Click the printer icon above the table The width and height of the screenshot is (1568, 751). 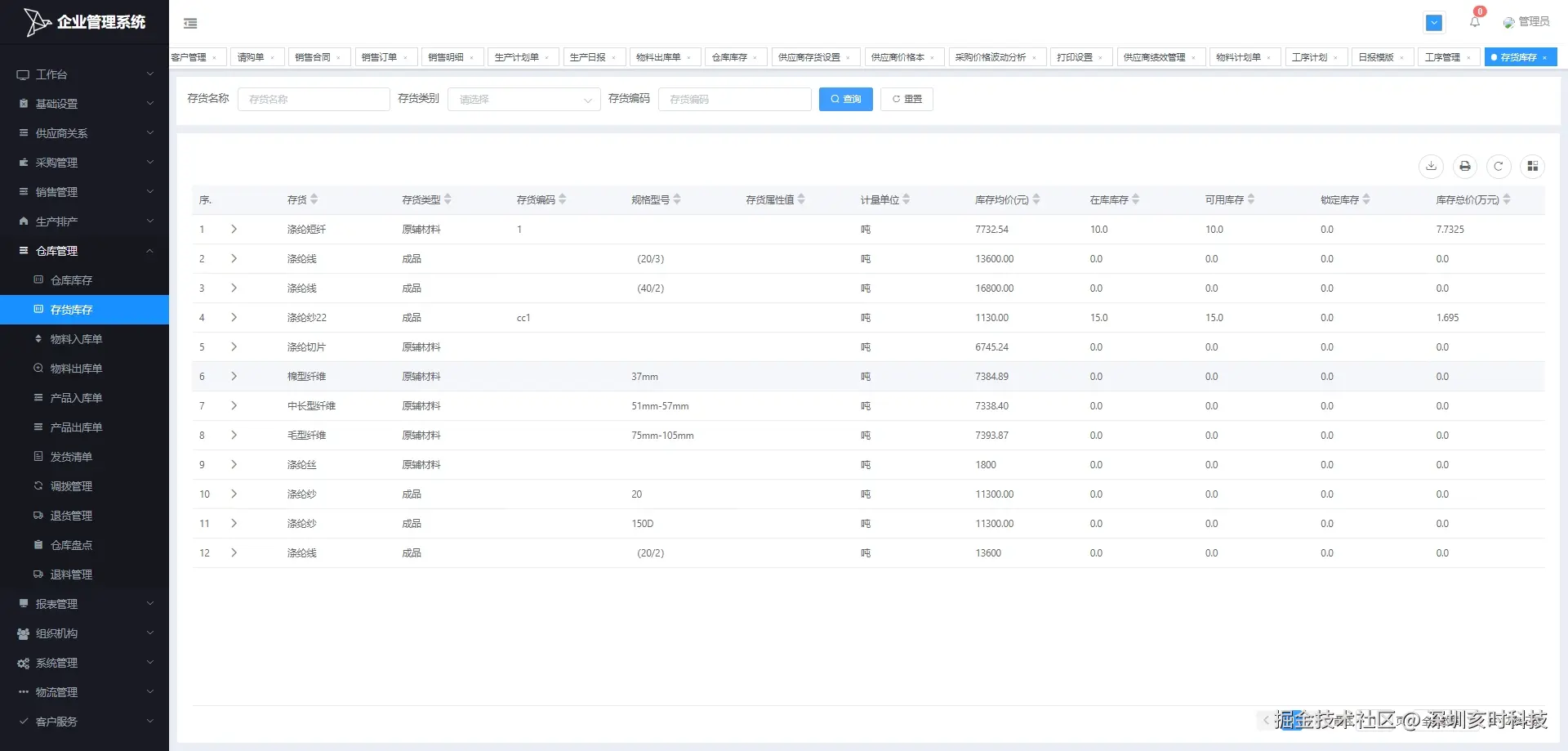tap(1465, 166)
